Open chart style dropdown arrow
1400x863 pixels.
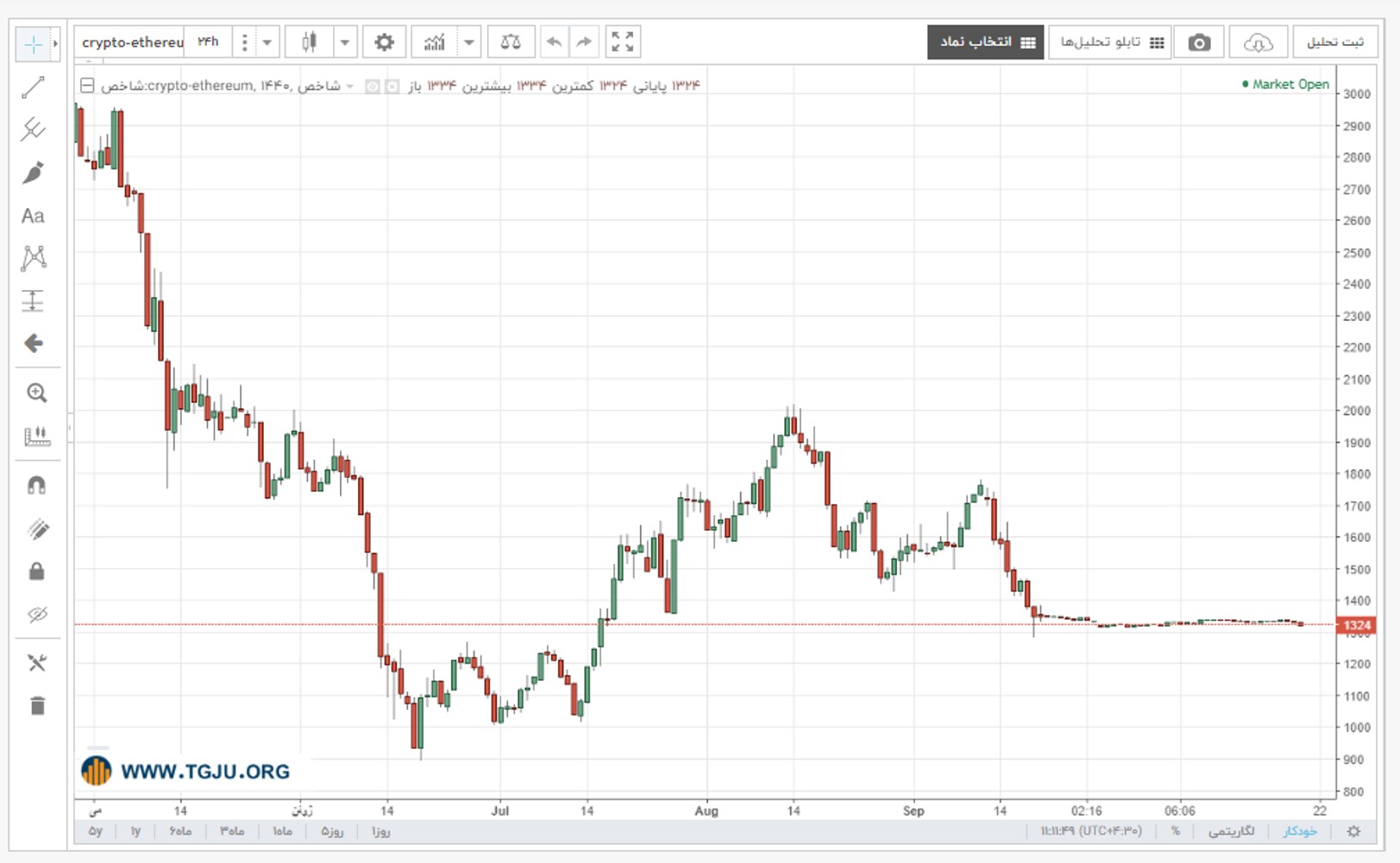click(345, 42)
